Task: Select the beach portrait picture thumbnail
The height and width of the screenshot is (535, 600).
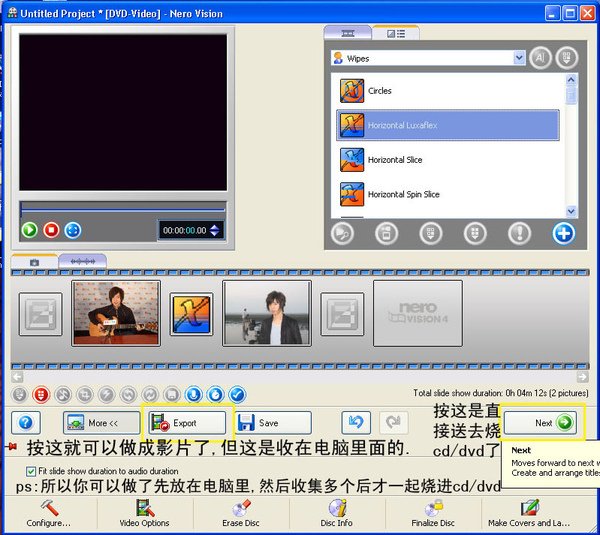Action: [x=267, y=313]
